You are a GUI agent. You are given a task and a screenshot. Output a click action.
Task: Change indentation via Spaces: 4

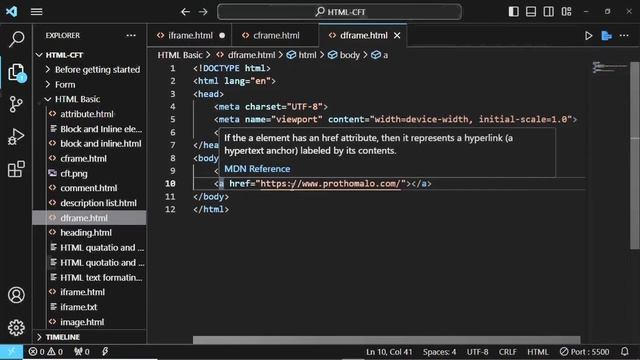point(439,352)
